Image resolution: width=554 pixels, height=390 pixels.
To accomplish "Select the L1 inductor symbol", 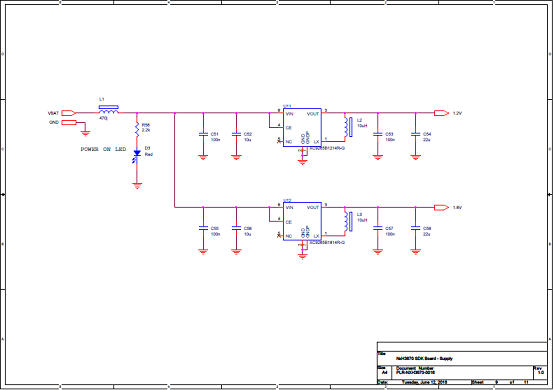I will [x=108, y=110].
